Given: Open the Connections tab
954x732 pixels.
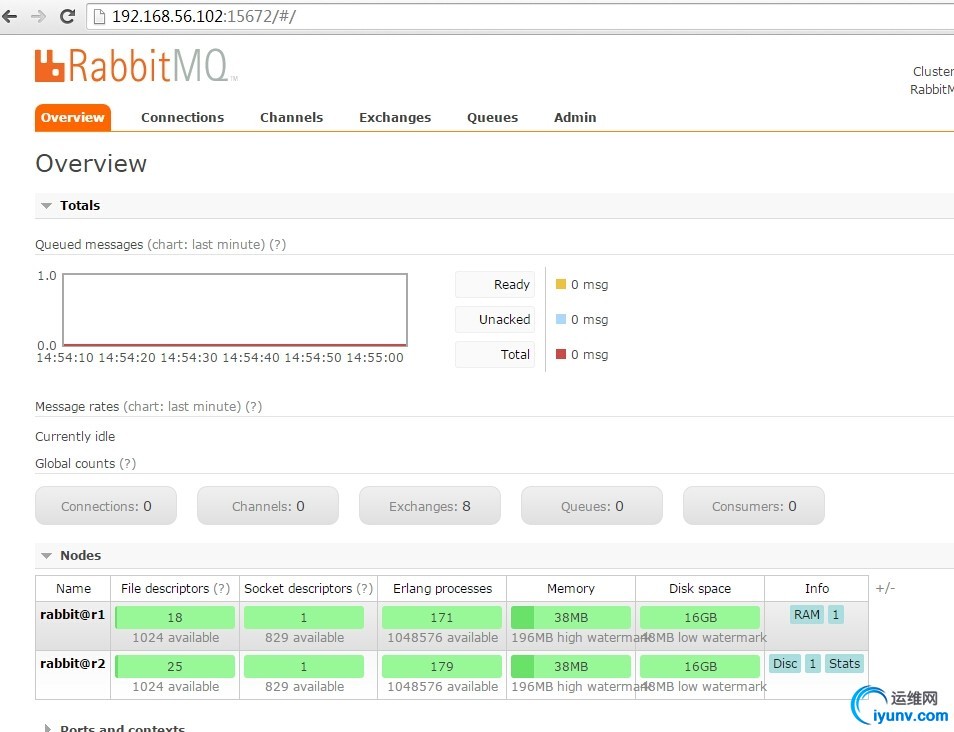Looking at the screenshot, I should click(183, 117).
